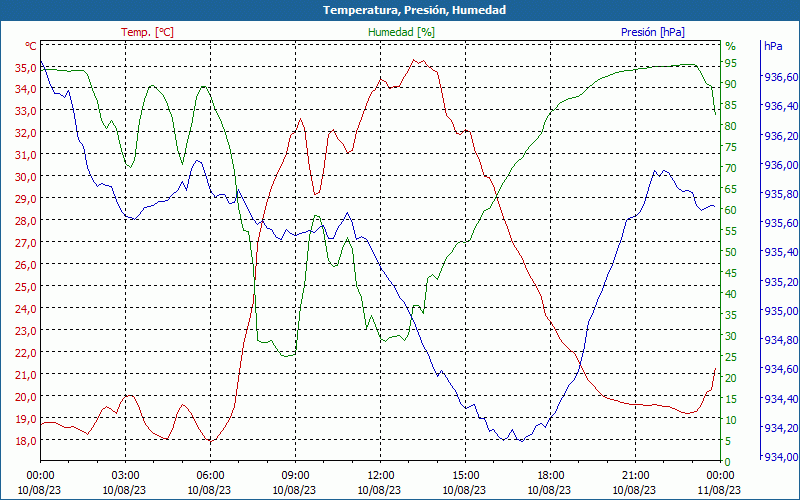Click the '936,00' pressure axis value
The width and height of the screenshot is (800, 500).
[780, 165]
